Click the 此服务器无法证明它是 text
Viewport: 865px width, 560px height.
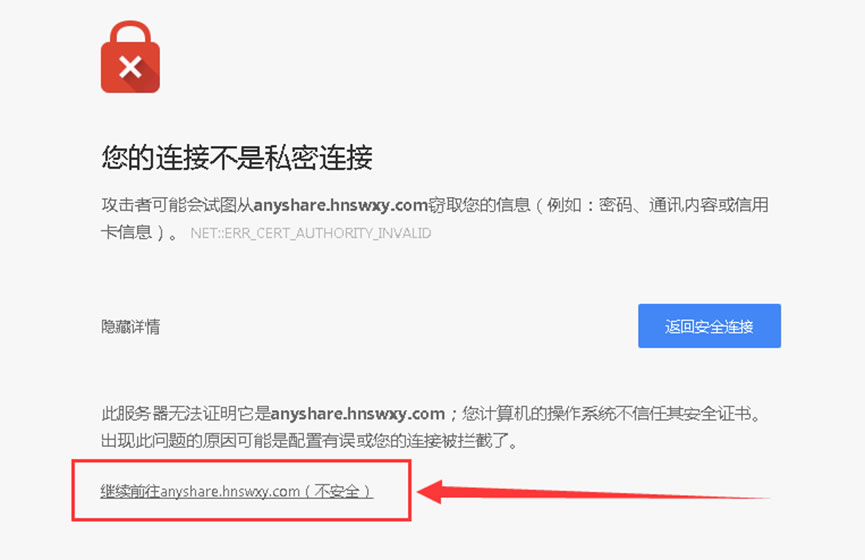coord(185,413)
